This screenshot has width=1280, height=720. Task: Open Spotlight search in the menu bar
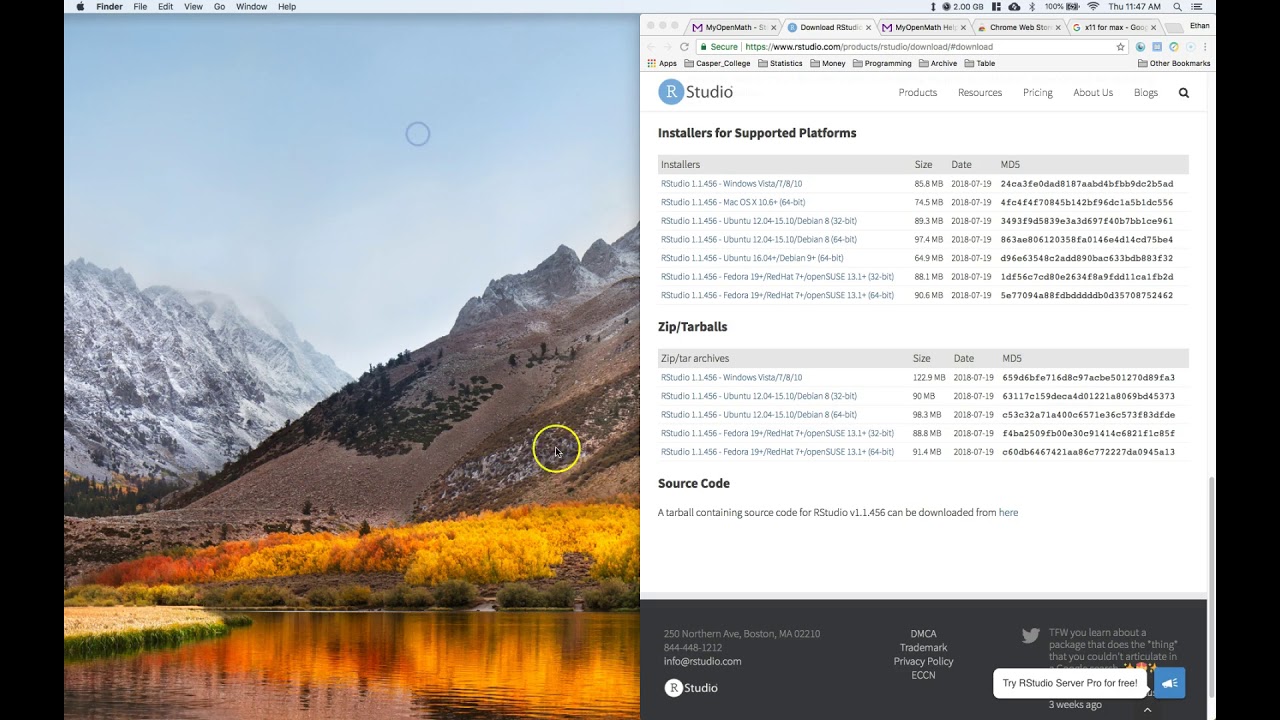point(1180,7)
